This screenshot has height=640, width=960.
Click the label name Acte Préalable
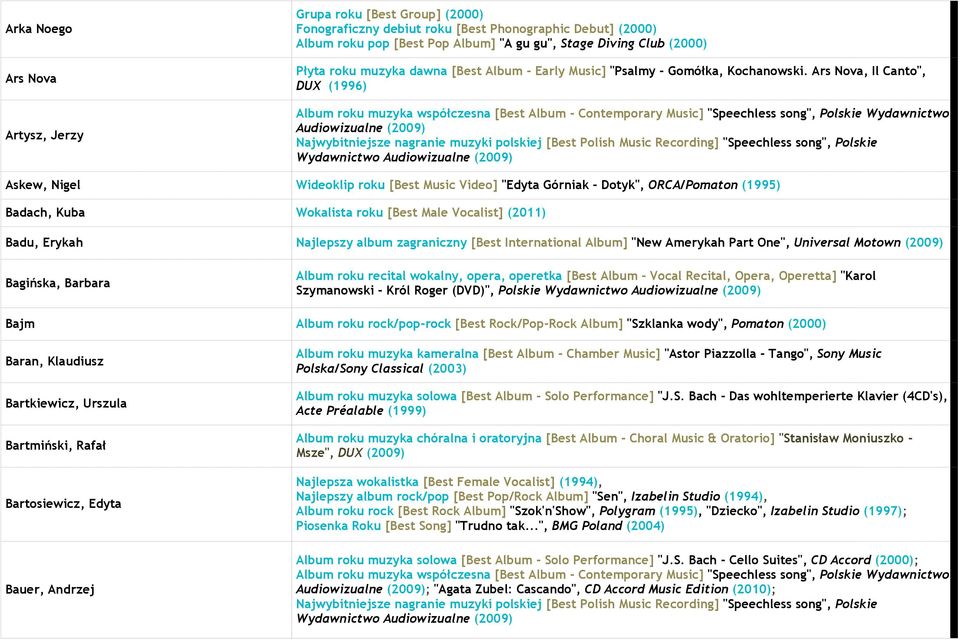(340, 411)
